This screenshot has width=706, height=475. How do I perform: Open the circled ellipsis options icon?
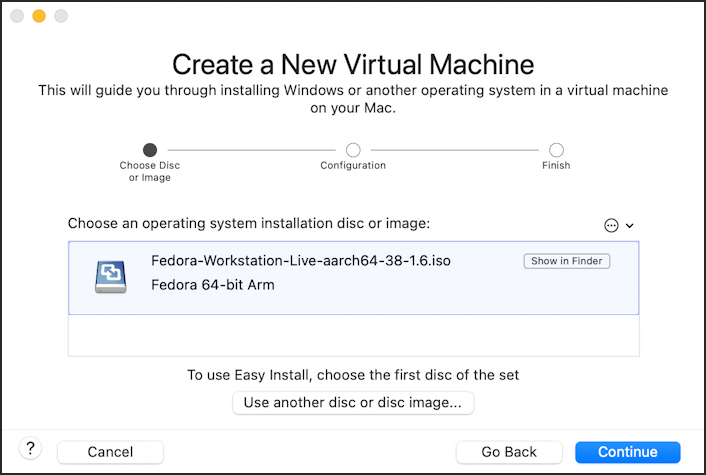point(611,225)
